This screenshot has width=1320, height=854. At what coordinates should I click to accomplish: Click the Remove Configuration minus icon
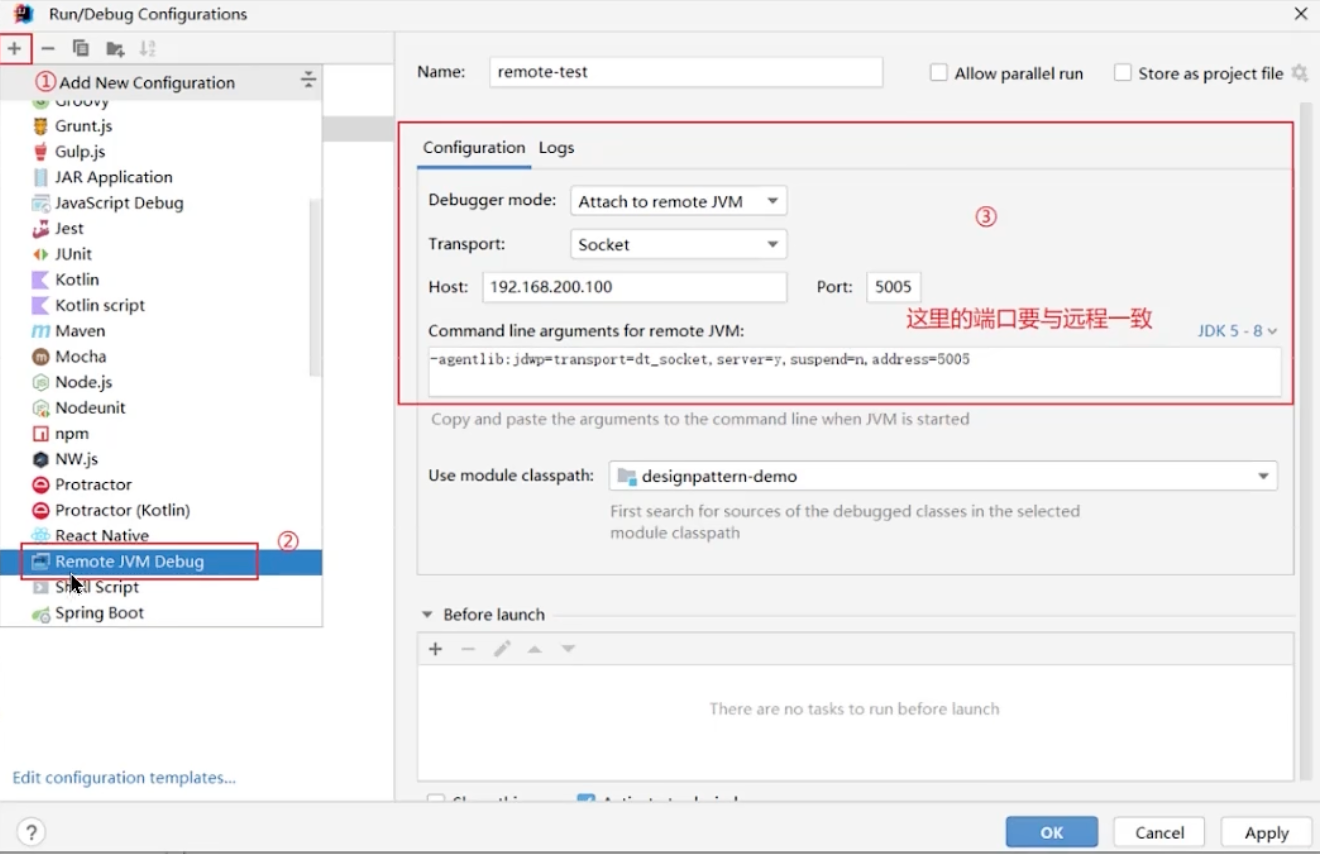(x=48, y=48)
